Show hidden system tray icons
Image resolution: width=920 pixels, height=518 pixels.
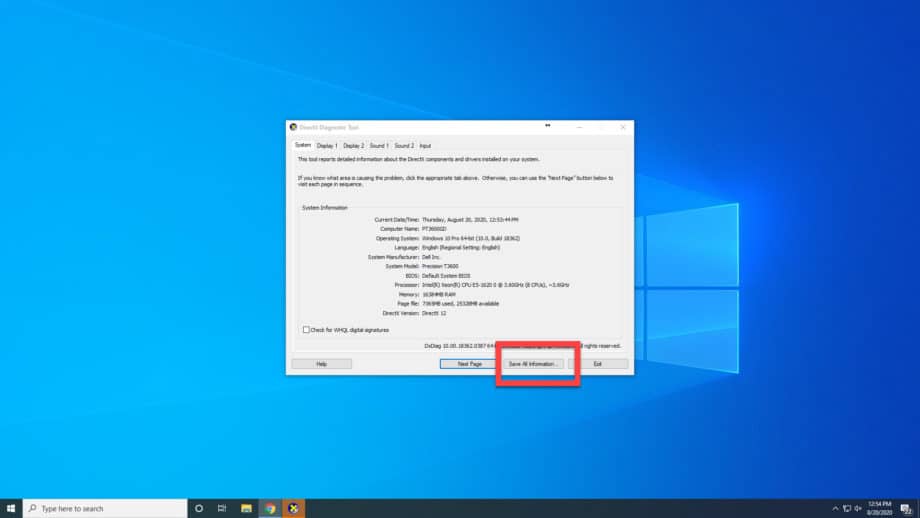pos(835,509)
